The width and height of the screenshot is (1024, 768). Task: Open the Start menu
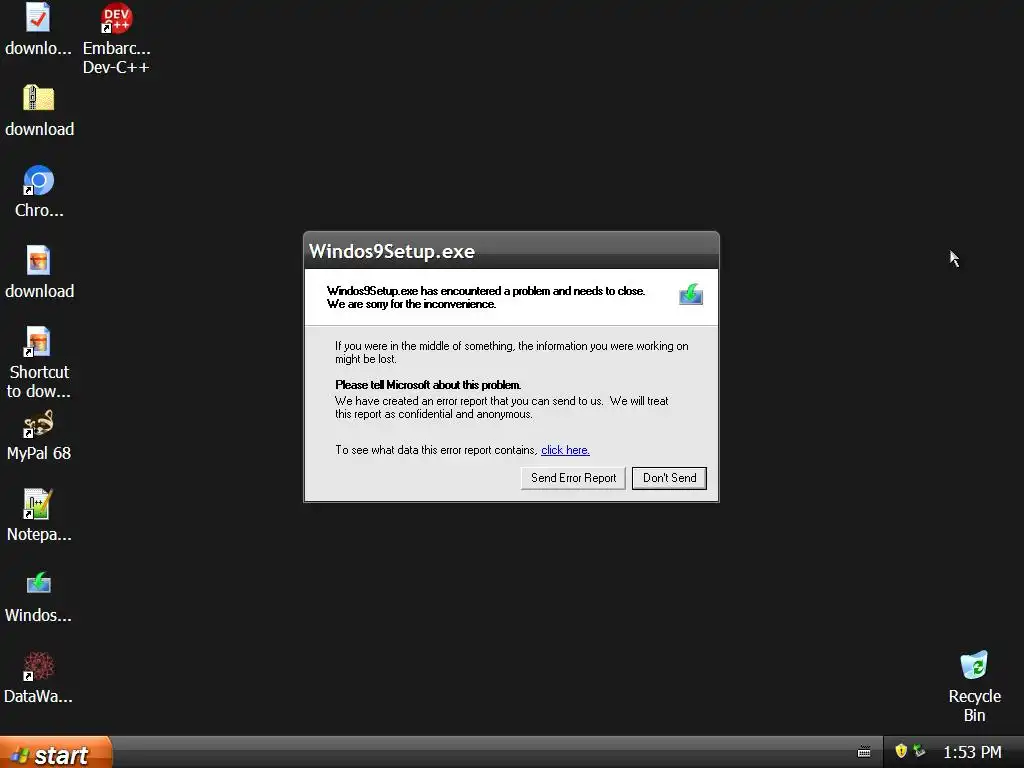point(56,752)
